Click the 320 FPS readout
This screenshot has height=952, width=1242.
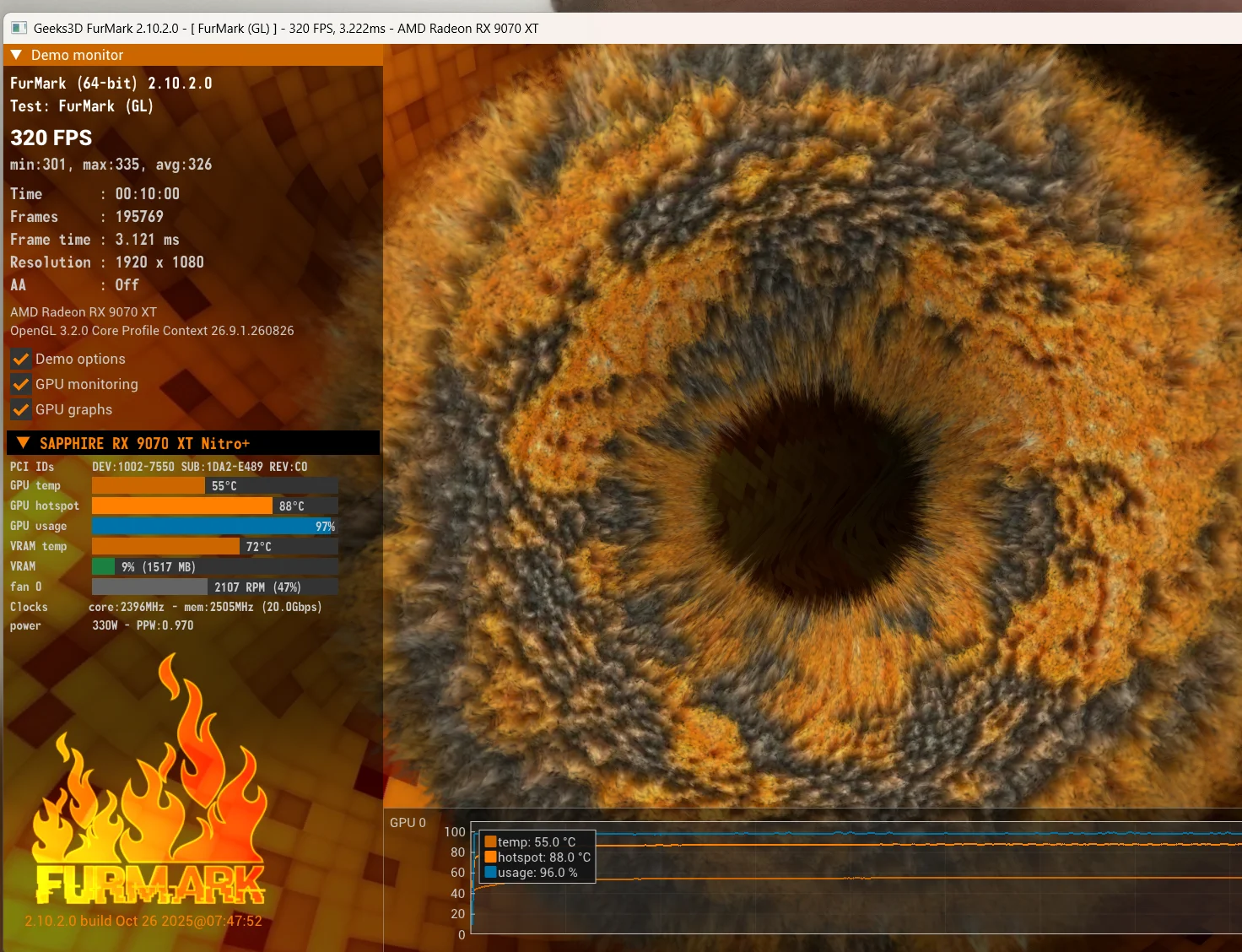click(51, 138)
